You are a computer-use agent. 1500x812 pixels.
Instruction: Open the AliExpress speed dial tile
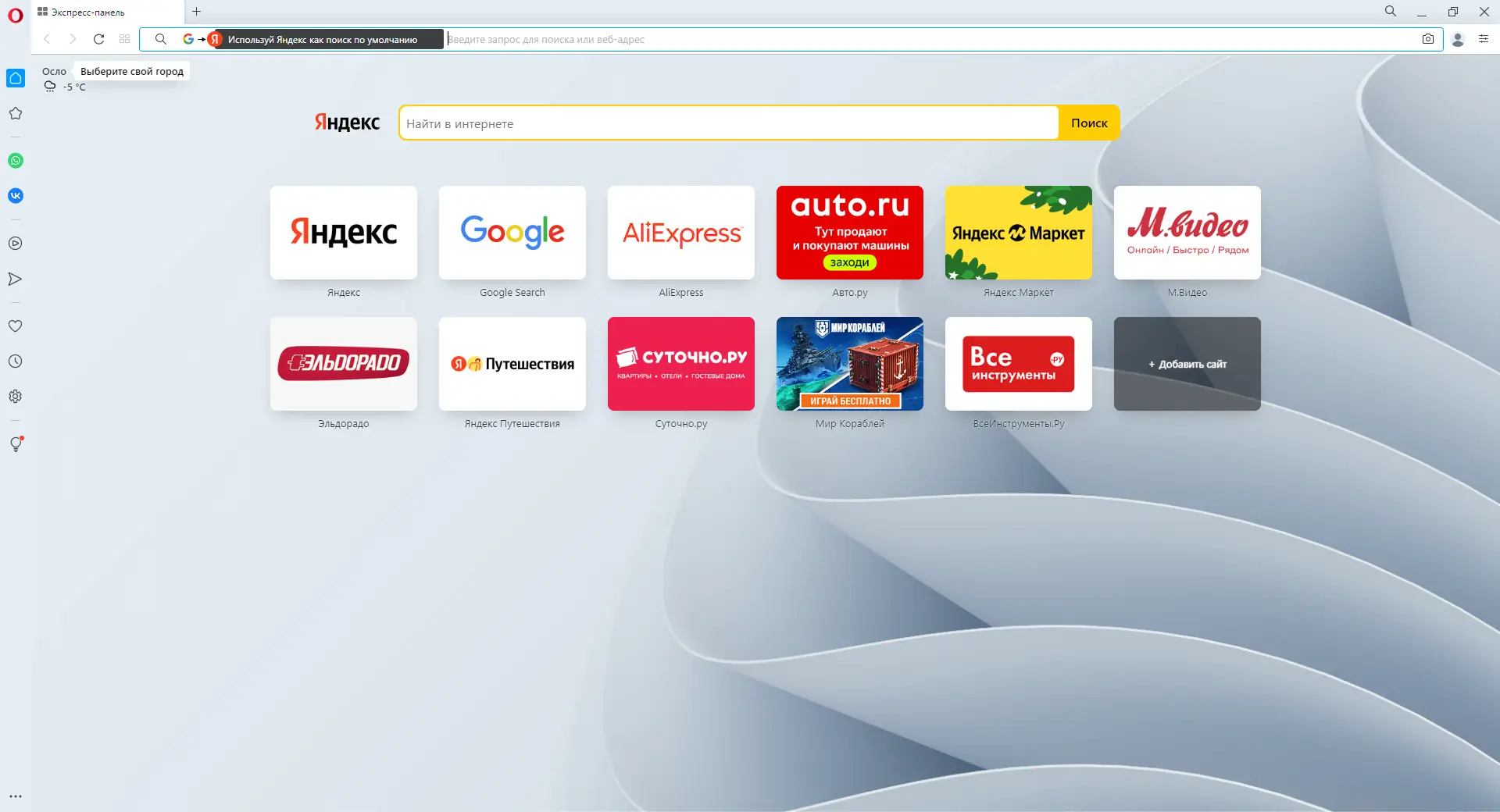click(681, 233)
